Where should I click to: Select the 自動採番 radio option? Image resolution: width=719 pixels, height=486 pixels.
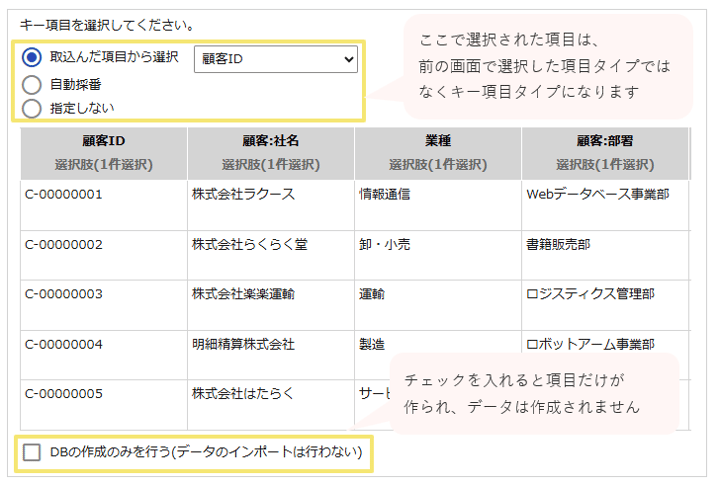click(32, 84)
